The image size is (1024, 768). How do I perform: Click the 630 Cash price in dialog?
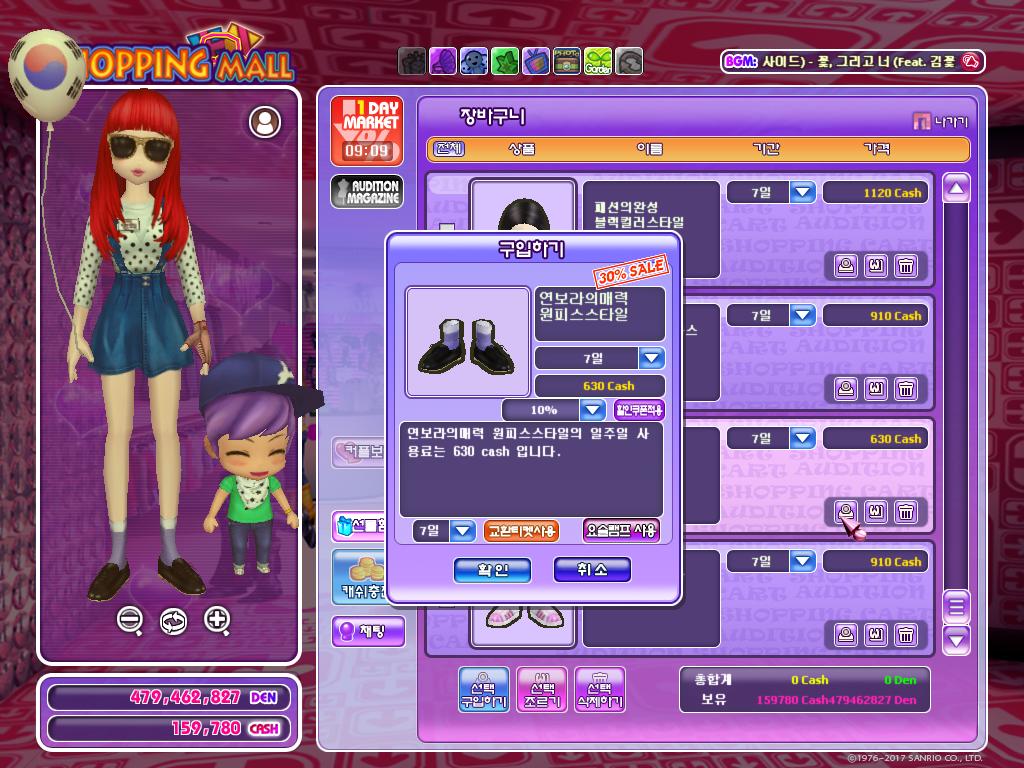[600, 386]
